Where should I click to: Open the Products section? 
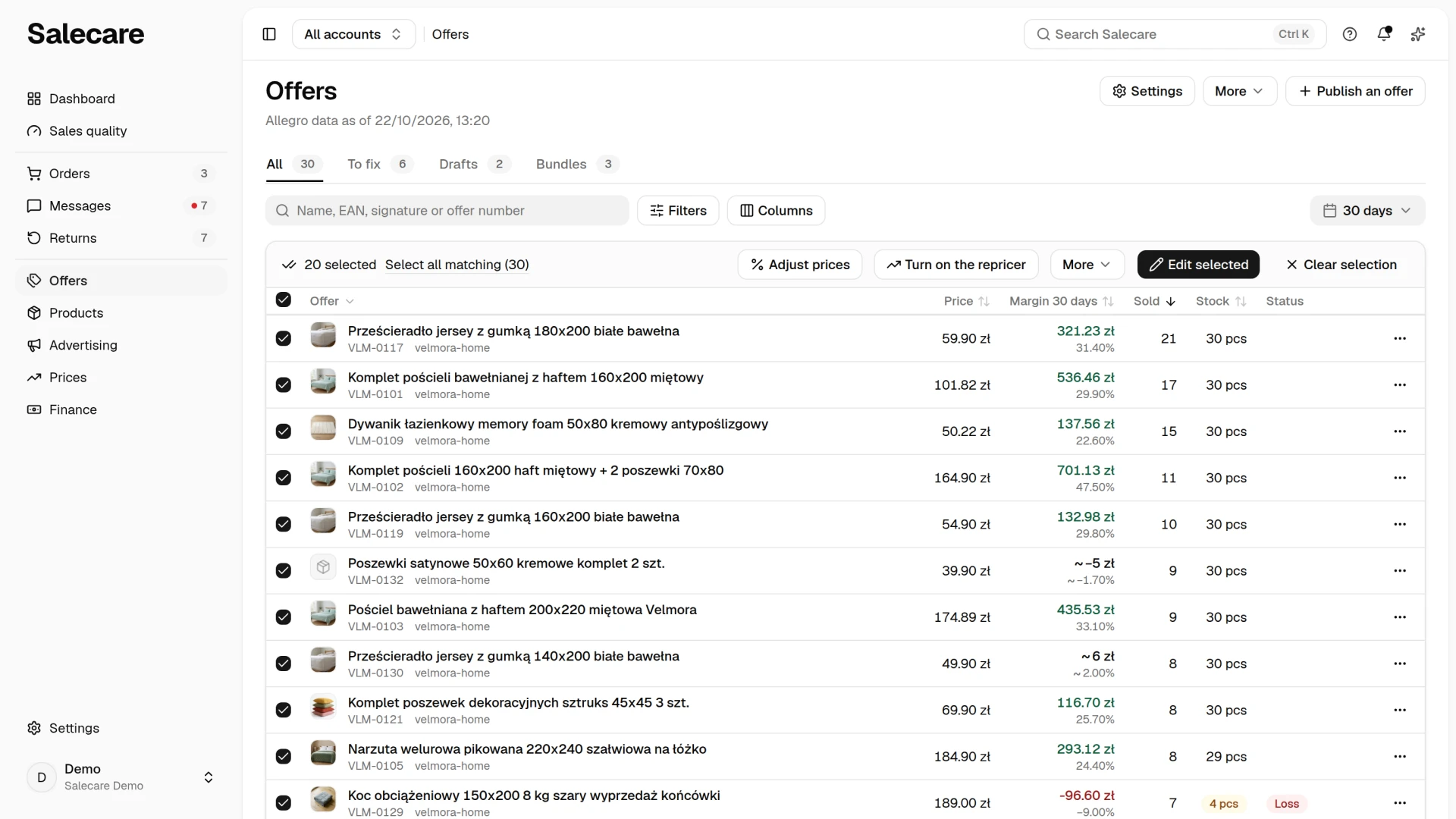tap(121, 313)
